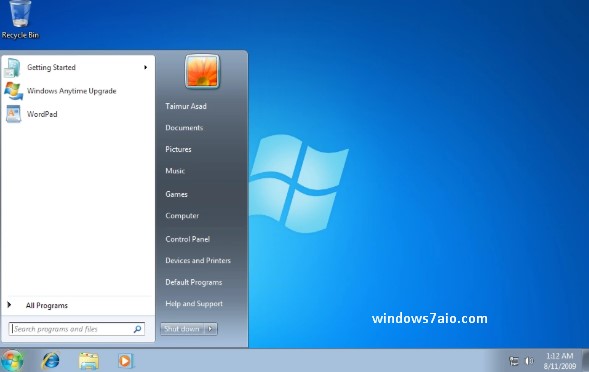Click the user account flower picture
589x372 pixels.
pos(202,71)
